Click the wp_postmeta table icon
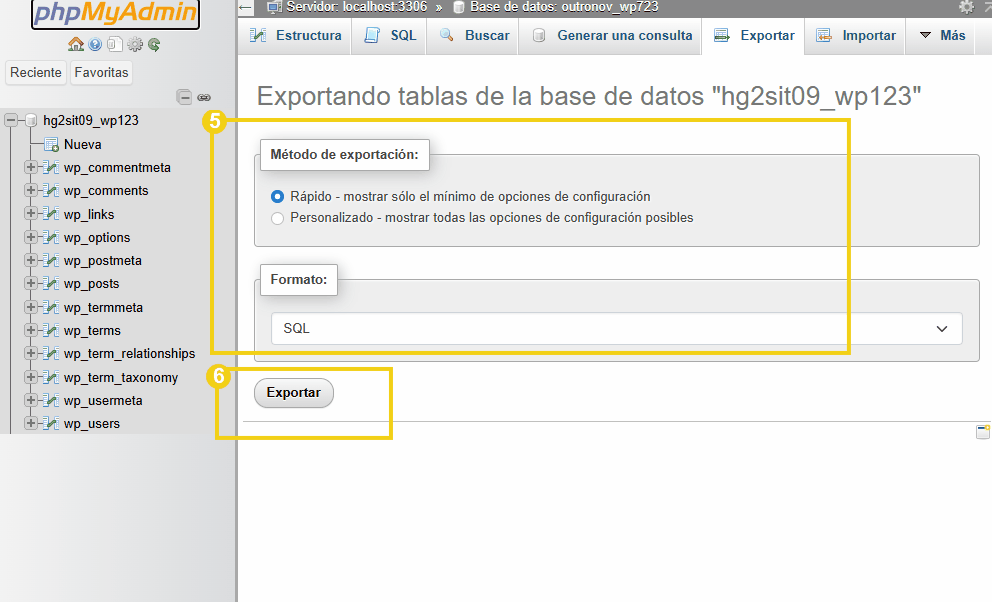Screen dimensions: 992x602 pos(51,261)
